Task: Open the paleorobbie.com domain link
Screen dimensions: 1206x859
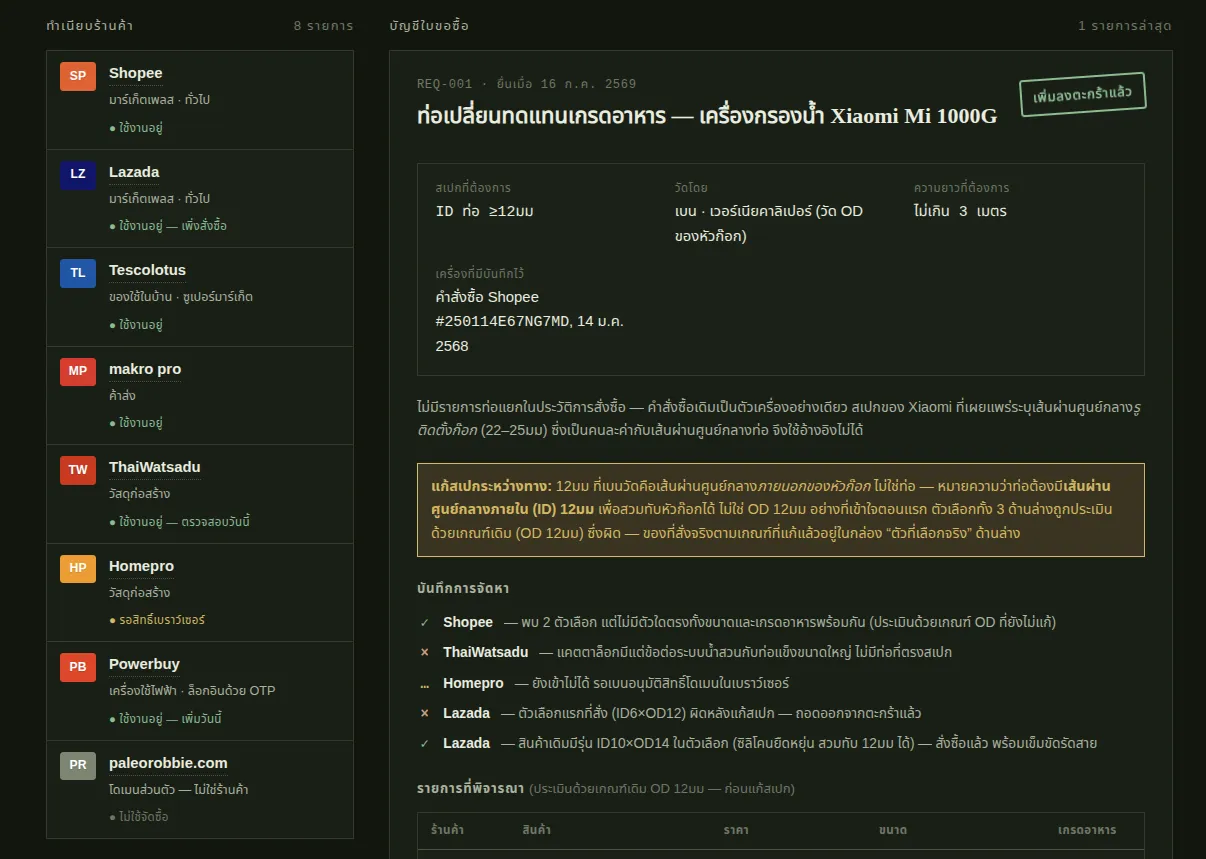Action: [x=168, y=763]
